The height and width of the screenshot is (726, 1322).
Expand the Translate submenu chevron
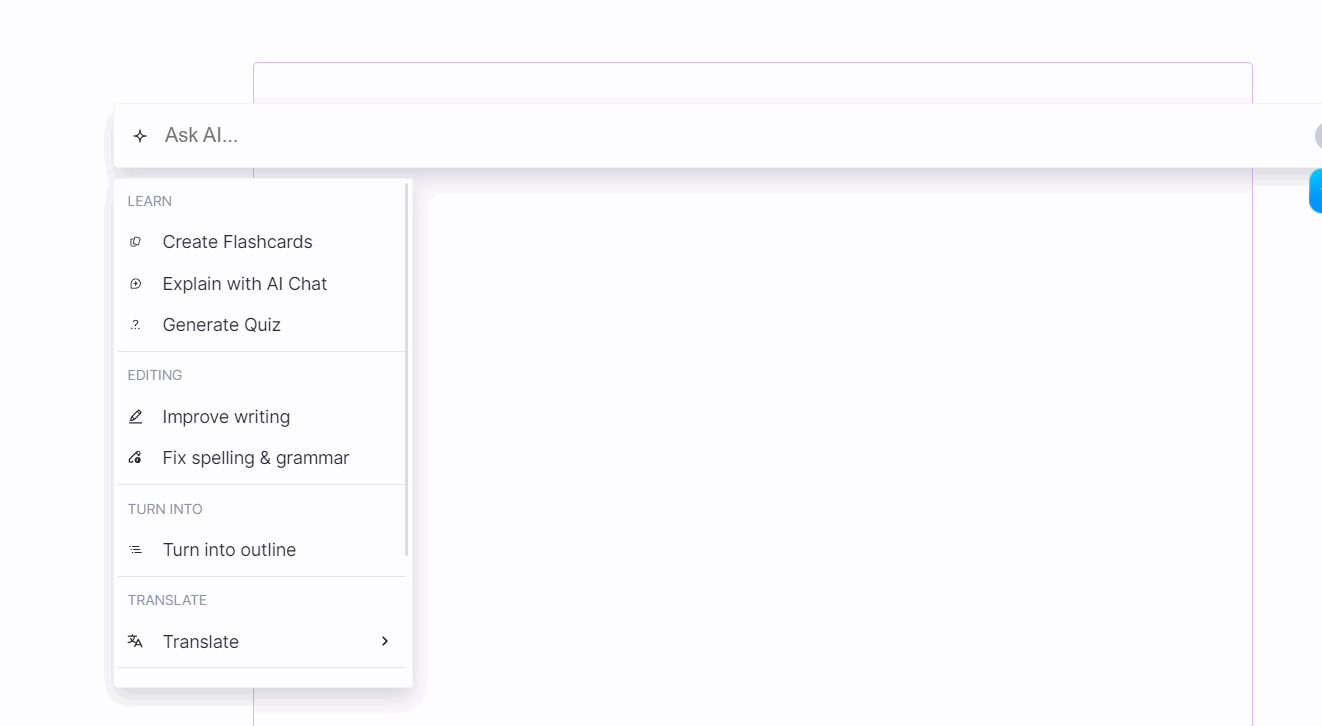click(x=385, y=641)
